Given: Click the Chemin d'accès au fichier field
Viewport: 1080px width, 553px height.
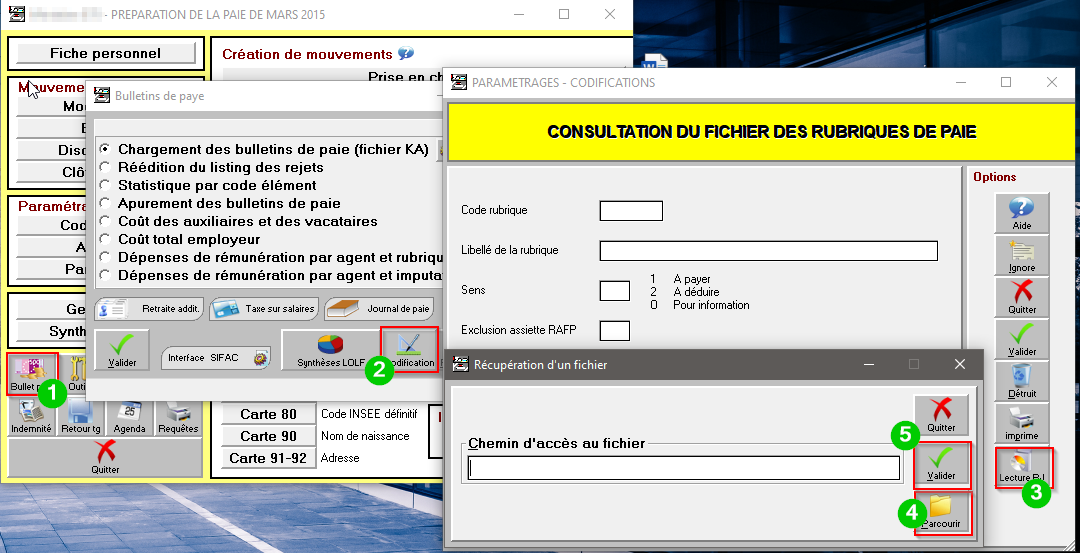Looking at the screenshot, I should tap(684, 468).
